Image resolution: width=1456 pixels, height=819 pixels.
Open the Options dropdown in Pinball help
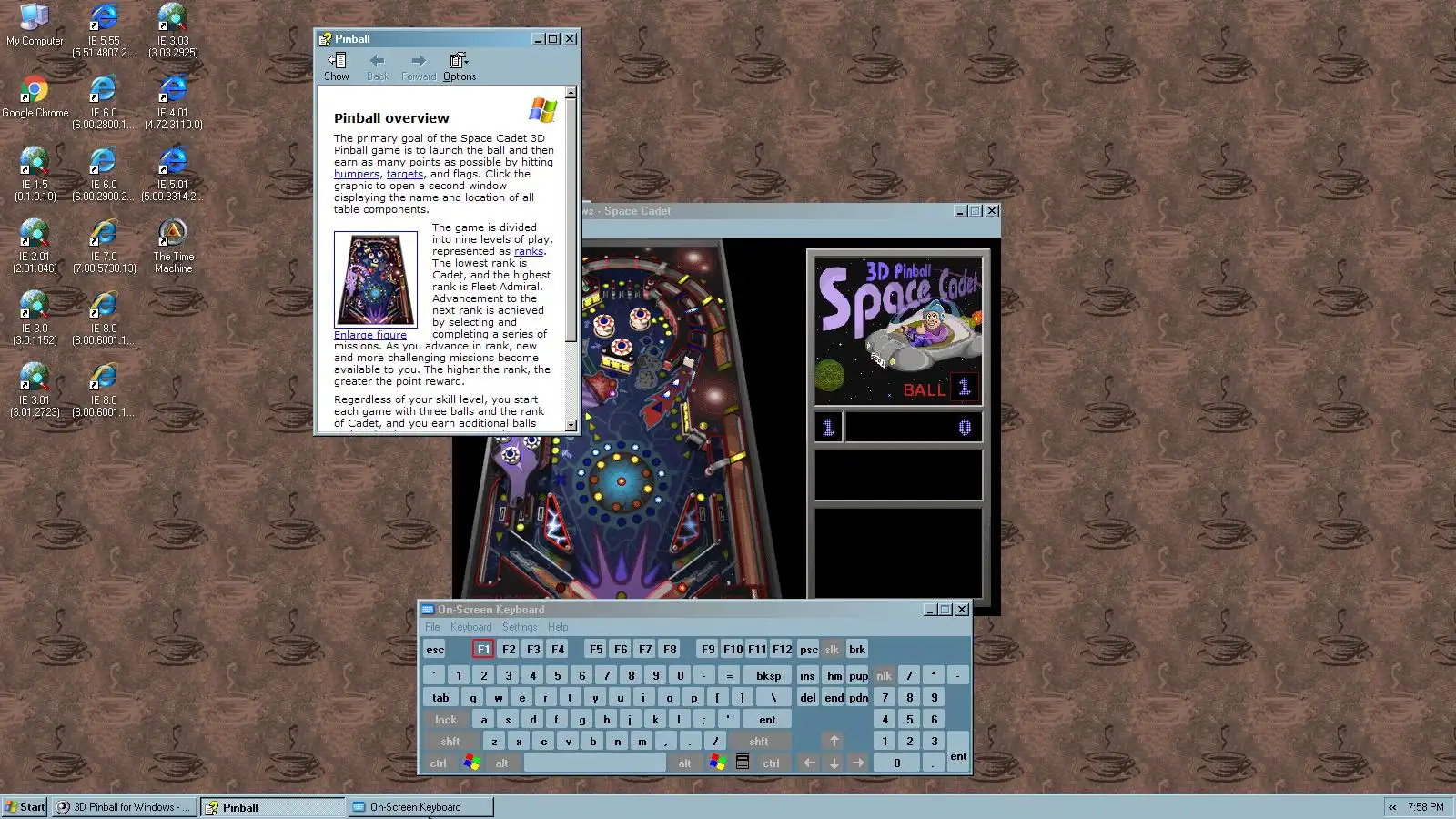pyautogui.click(x=459, y=66)
